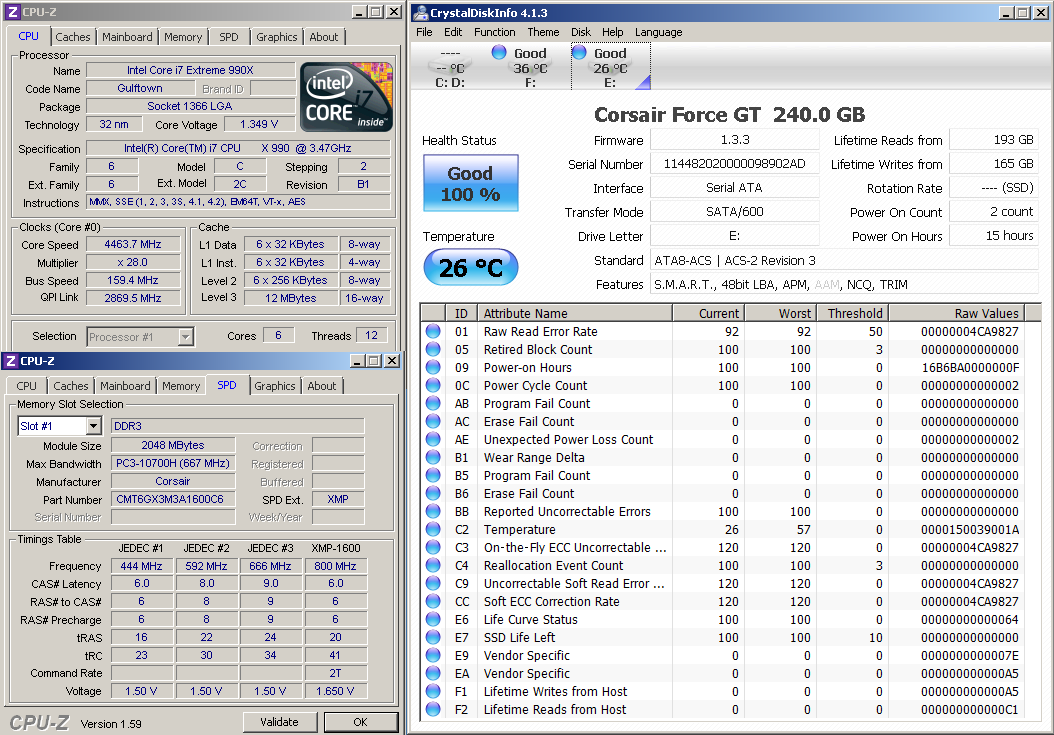This screenshot has width=1054, height=735.
Task: Click the status orb for attribute ID B6
Action: click(x=433, y=494)
